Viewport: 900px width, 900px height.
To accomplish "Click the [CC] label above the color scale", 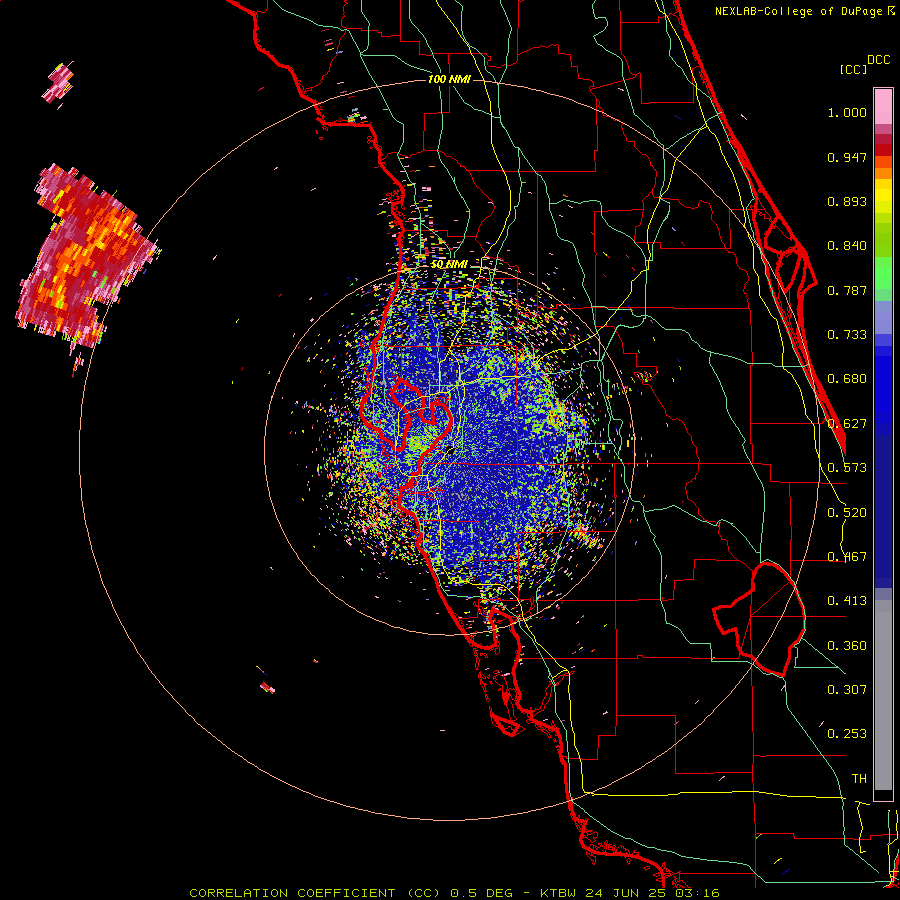I will click(853, 69).
